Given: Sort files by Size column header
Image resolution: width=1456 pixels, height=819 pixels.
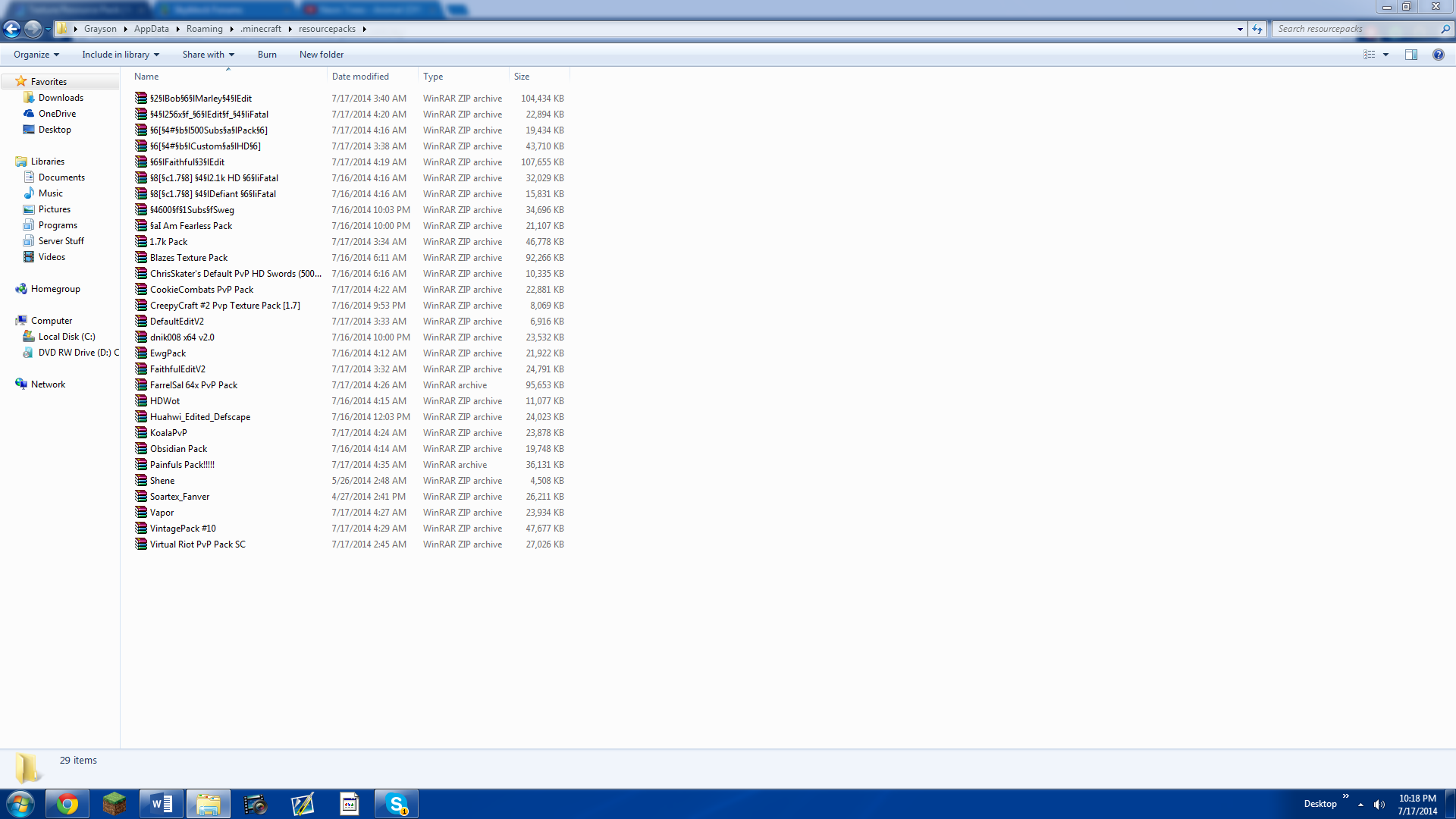Looking at the screenshot, I should (522, 77).
